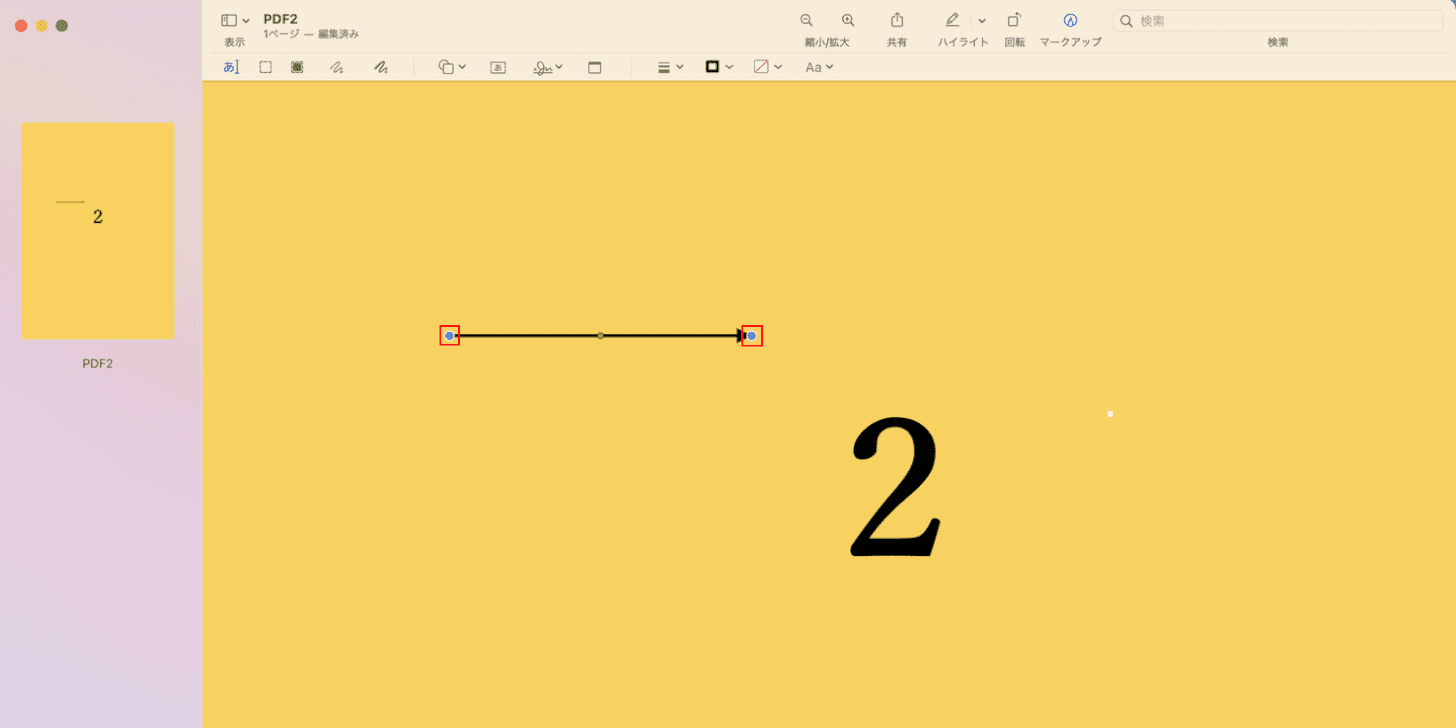Click the PDF2 document title
The width and height of the screenshot is (1456, 728).
tap(280, 19)
